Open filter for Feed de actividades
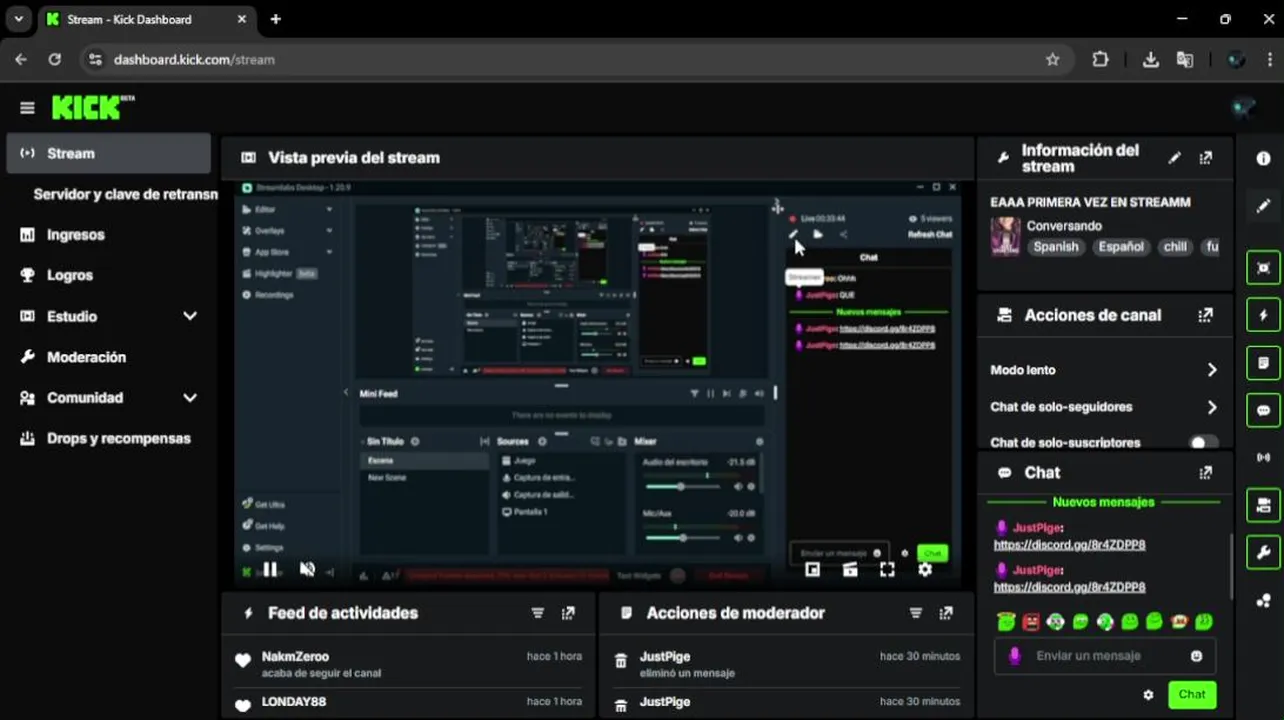1284x720 pixels. 537,613
